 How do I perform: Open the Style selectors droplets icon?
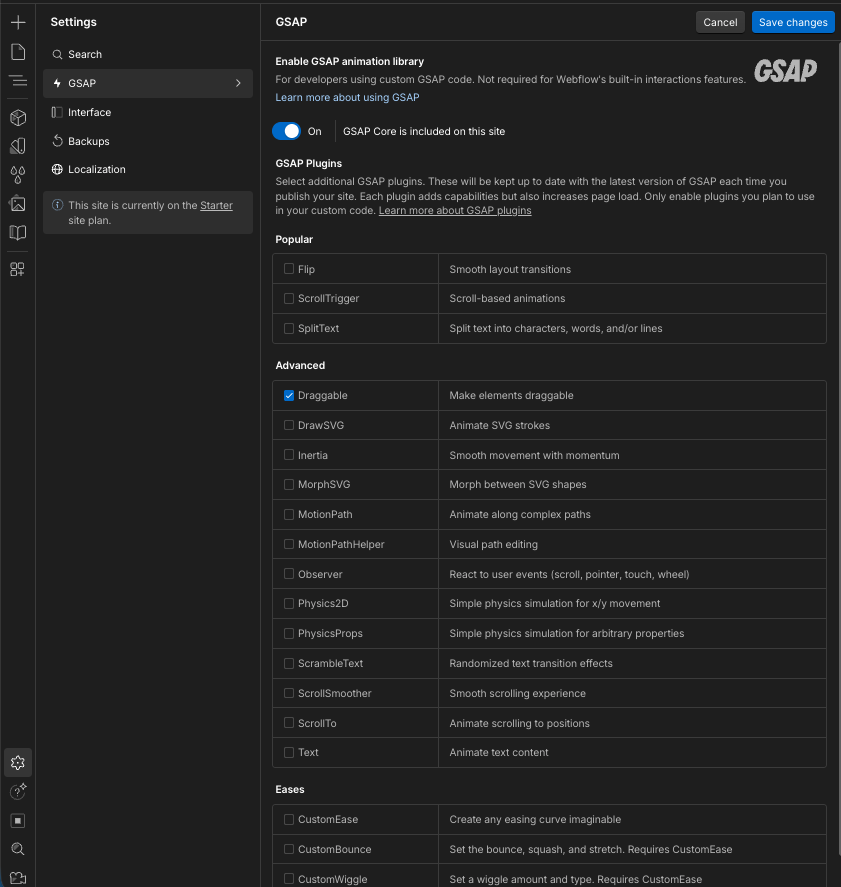(x=17, y=175)
